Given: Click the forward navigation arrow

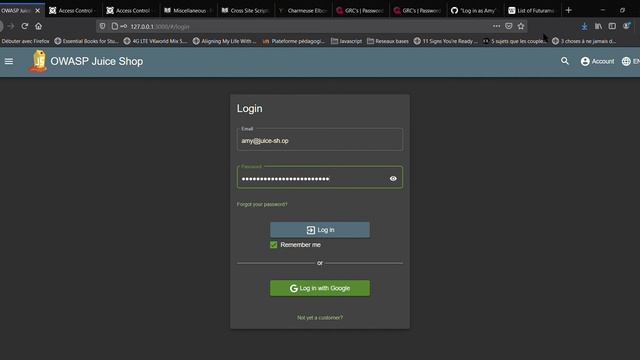Looking at the screenshot, I should pyautogui.click(x=11, y=26).
